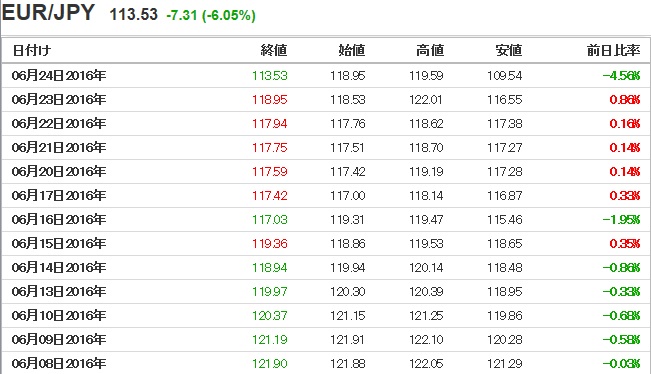The width and height of the screenshot is (651, 374).
Task: Click high price 119.19
Action: (x=426, y=171)
